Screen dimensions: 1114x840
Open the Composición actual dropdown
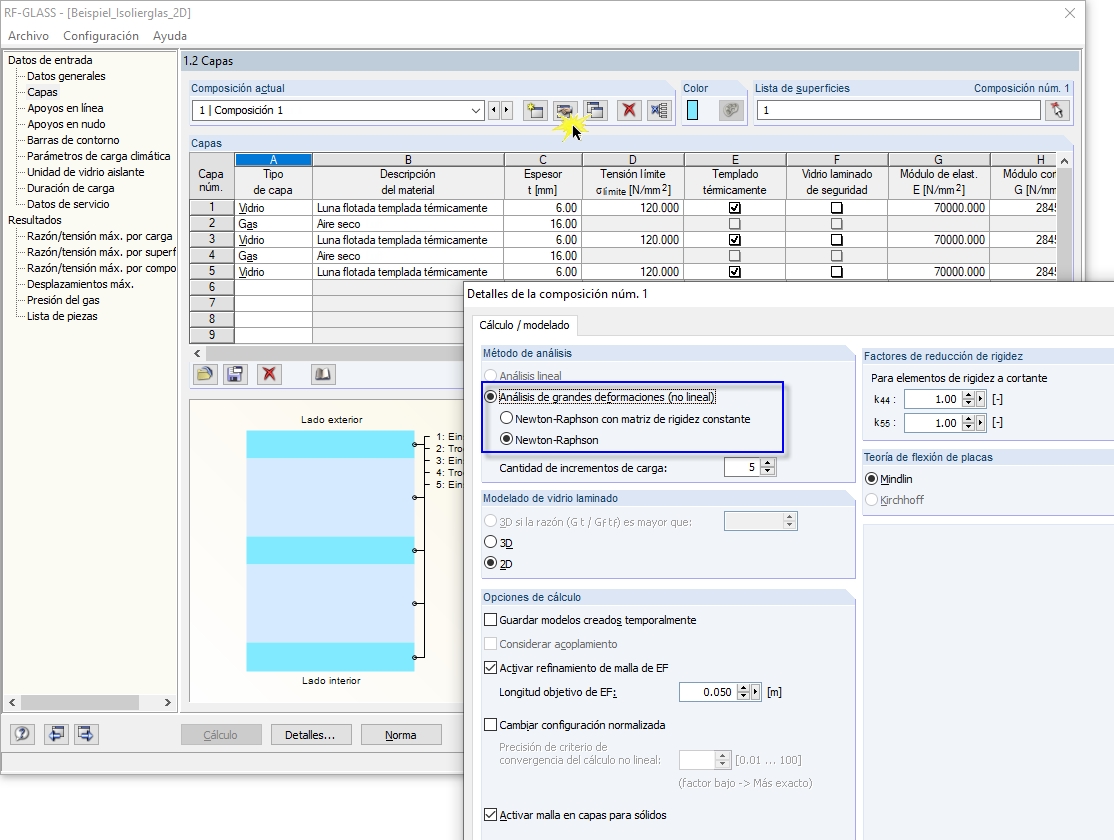pos(475,110)
